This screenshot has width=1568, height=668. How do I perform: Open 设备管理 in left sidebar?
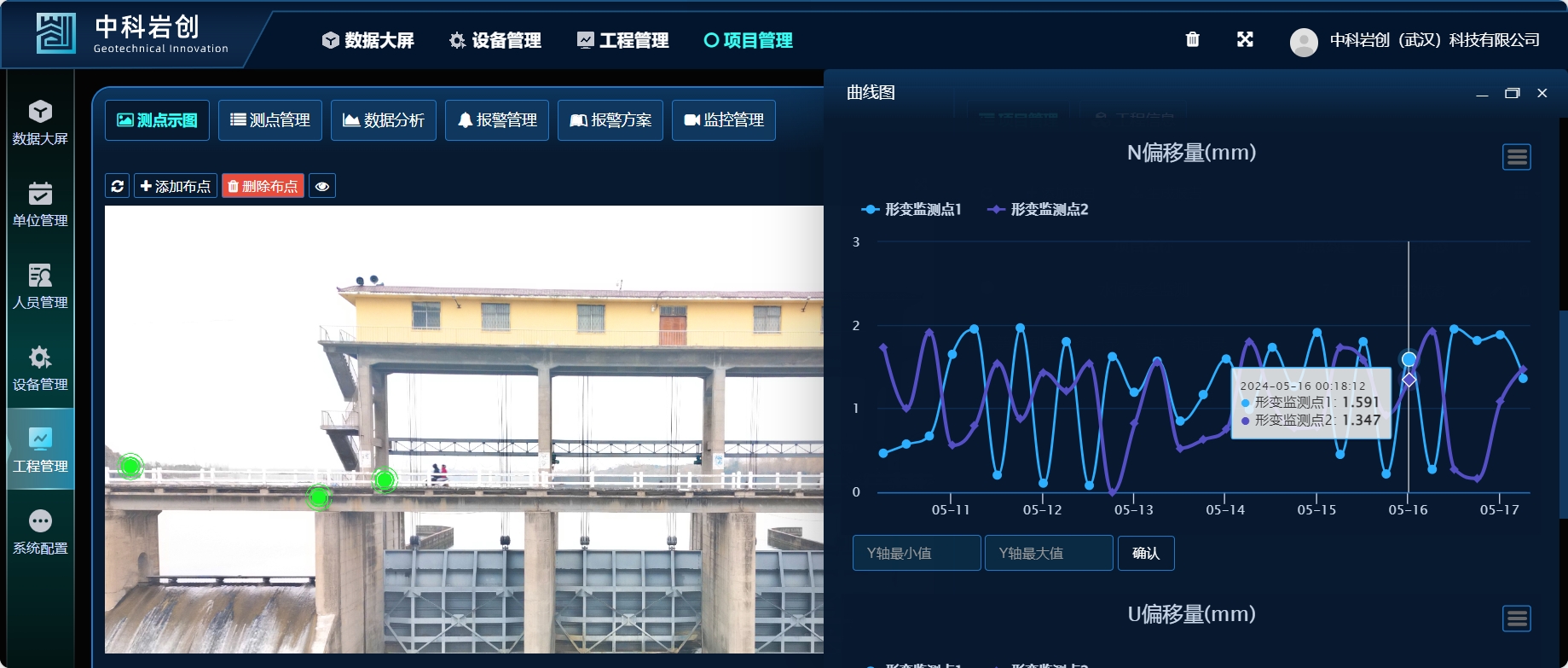click(40, 369)
